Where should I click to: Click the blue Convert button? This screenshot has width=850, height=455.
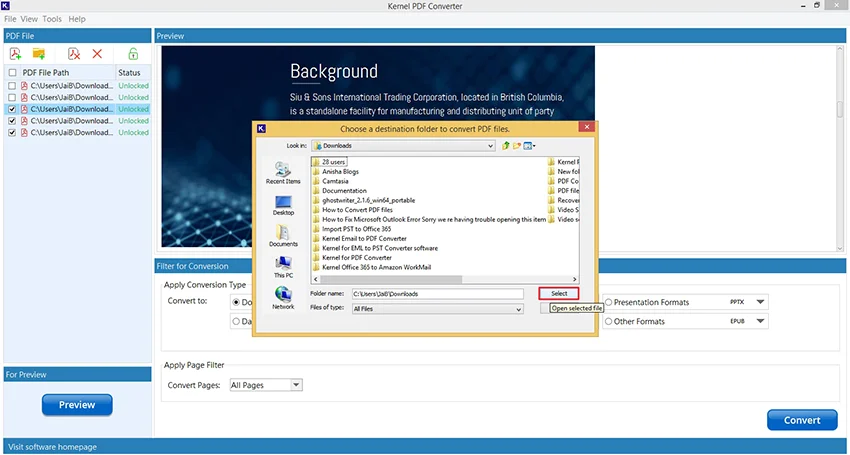pyautogui.click(x=802, y=420)
